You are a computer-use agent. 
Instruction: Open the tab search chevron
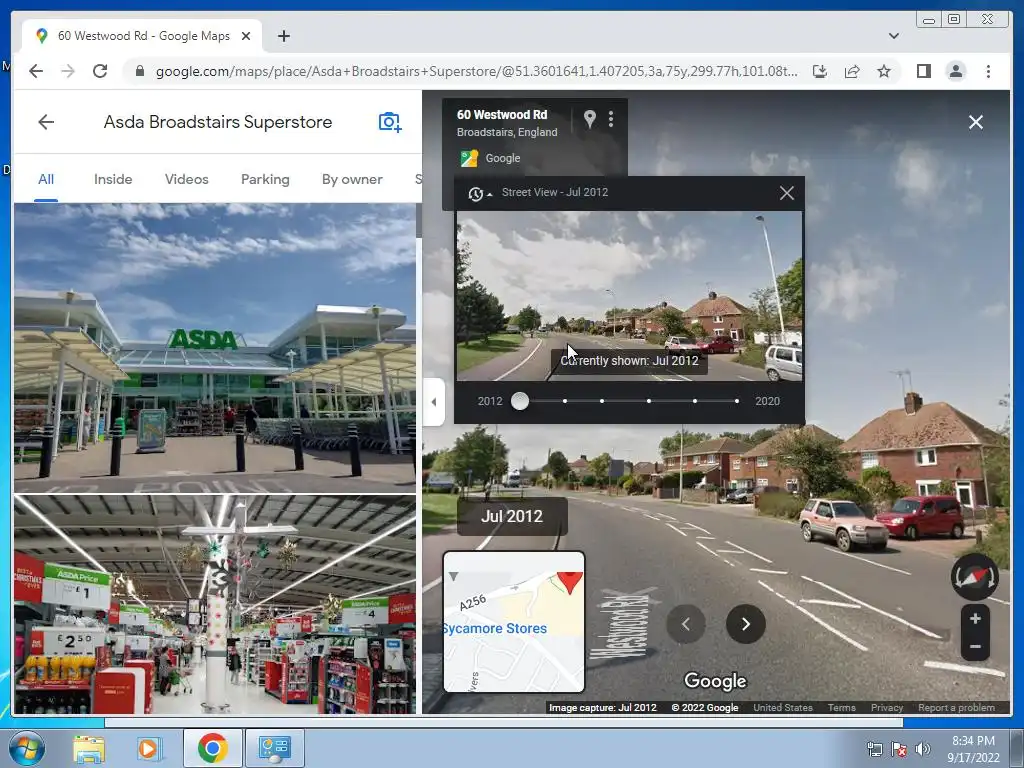pyautogui.click(x=893, y=36)
